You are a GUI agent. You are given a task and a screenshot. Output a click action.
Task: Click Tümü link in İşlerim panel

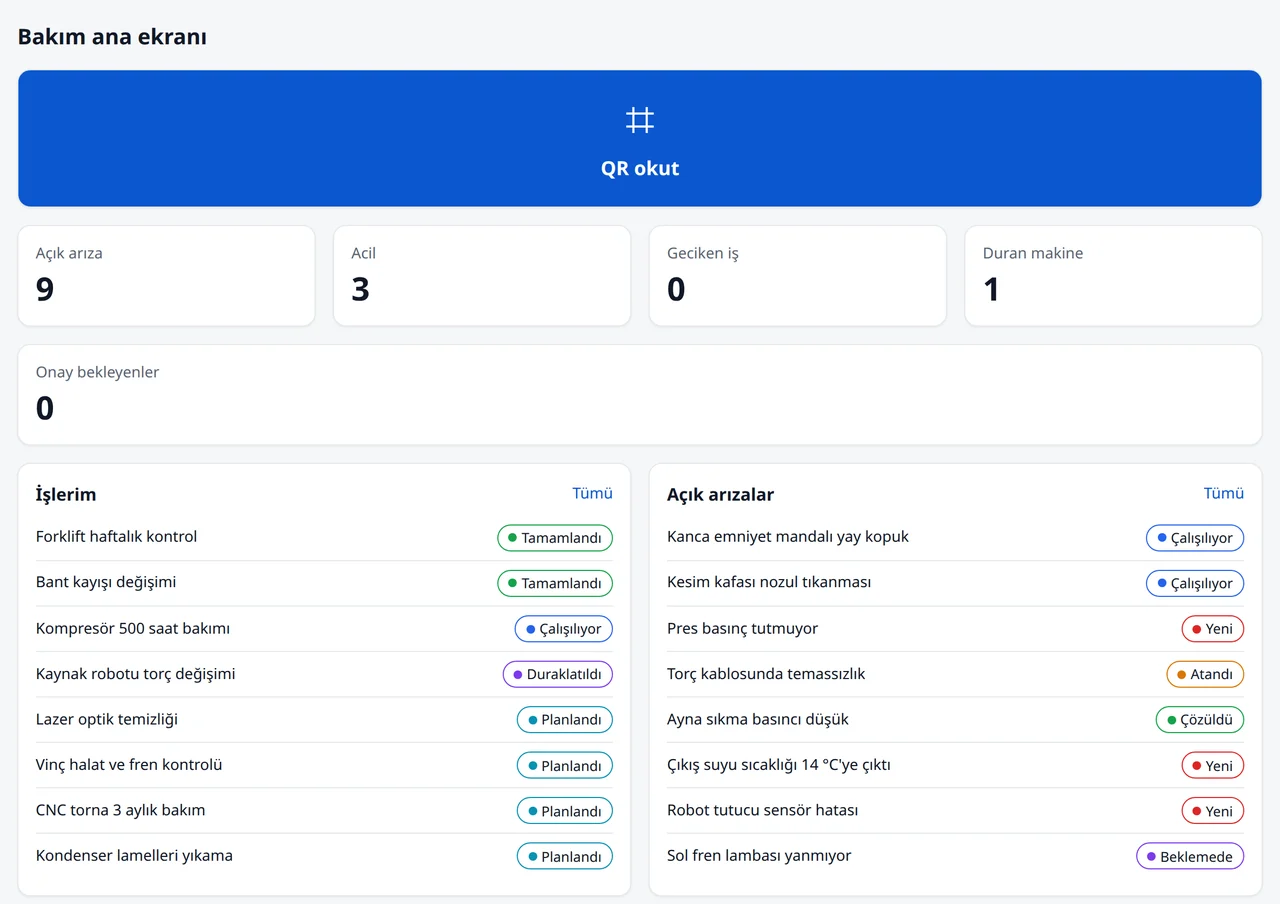click(x=592, y=493)
